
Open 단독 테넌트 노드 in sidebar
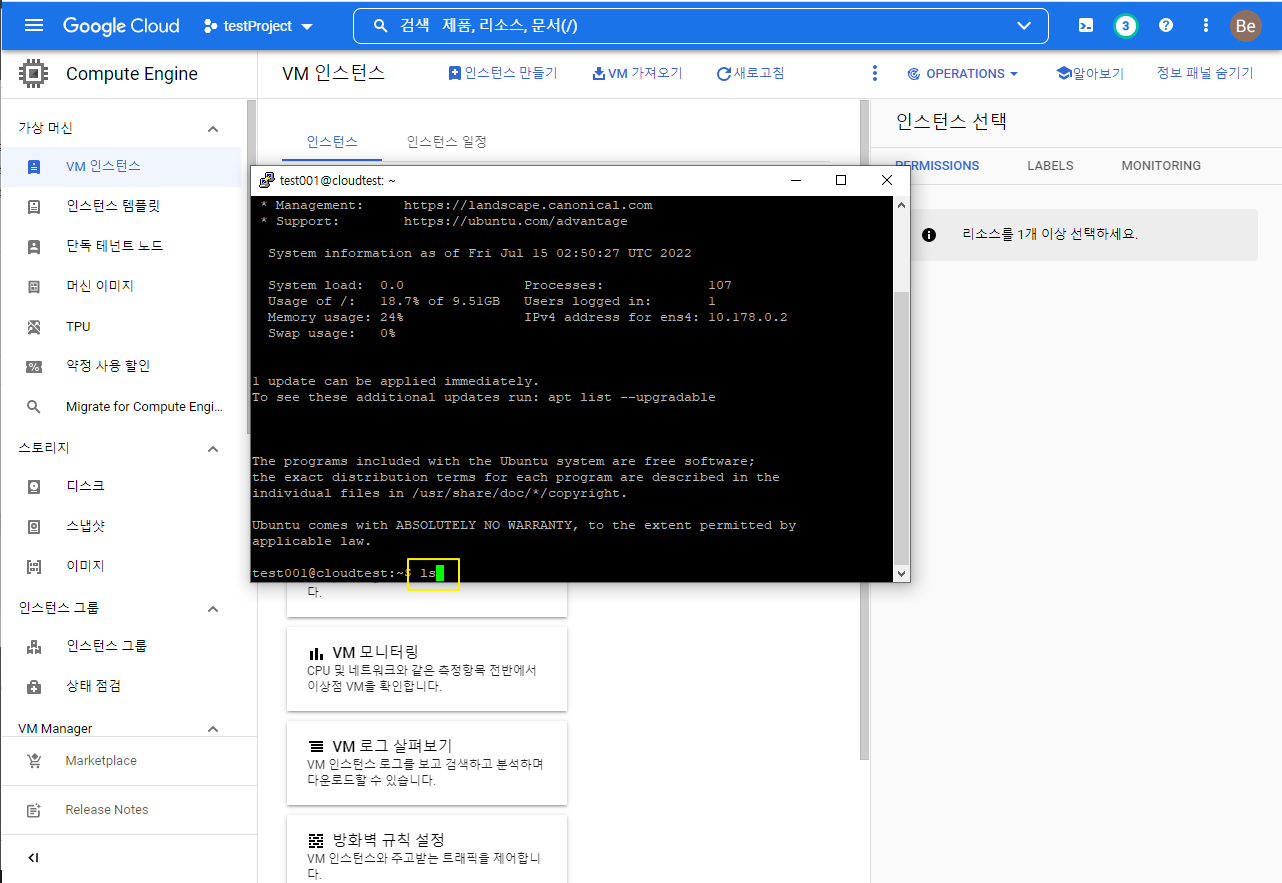(121, 246)
